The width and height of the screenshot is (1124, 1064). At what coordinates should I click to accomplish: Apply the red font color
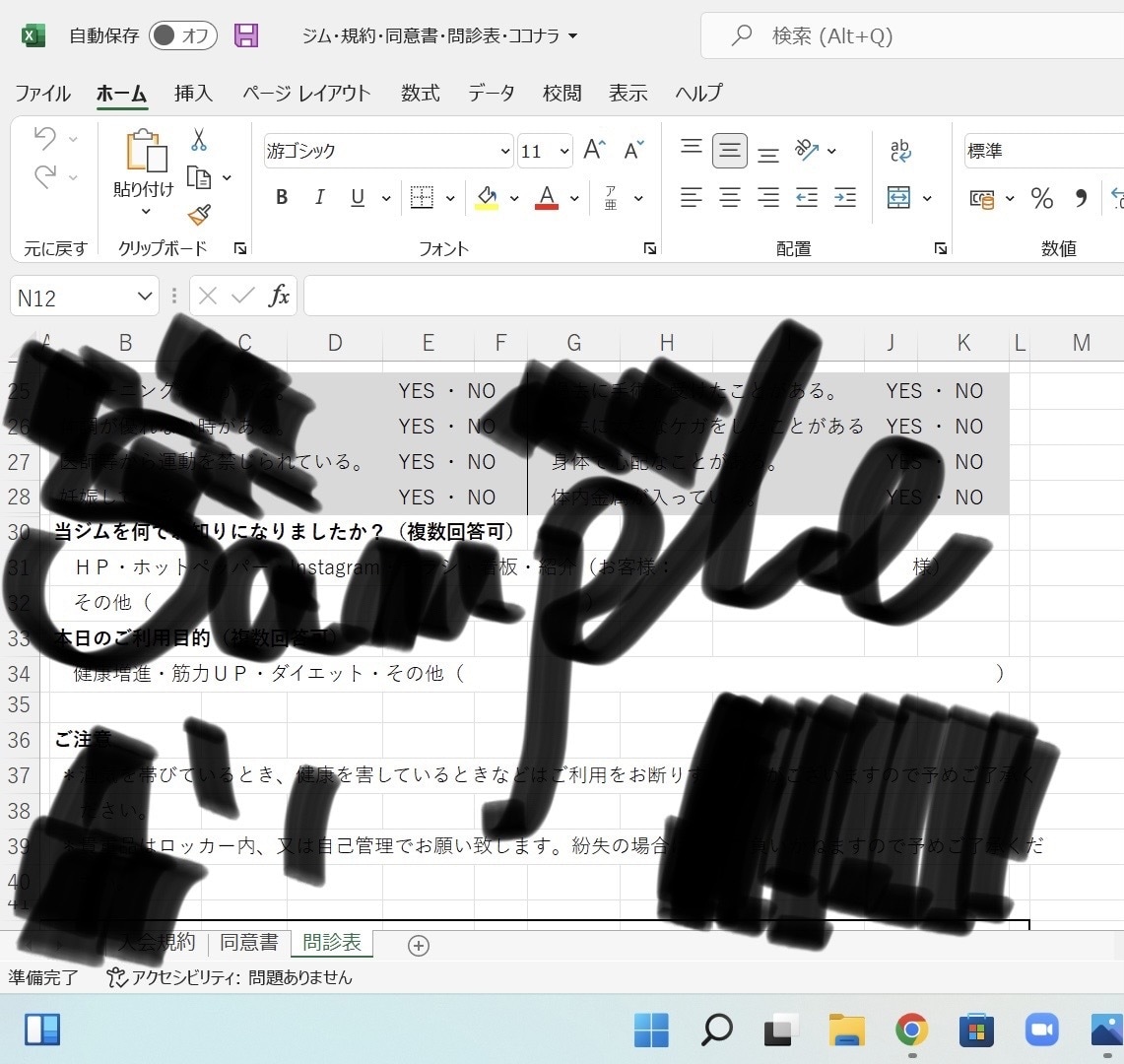pos(546,197)
